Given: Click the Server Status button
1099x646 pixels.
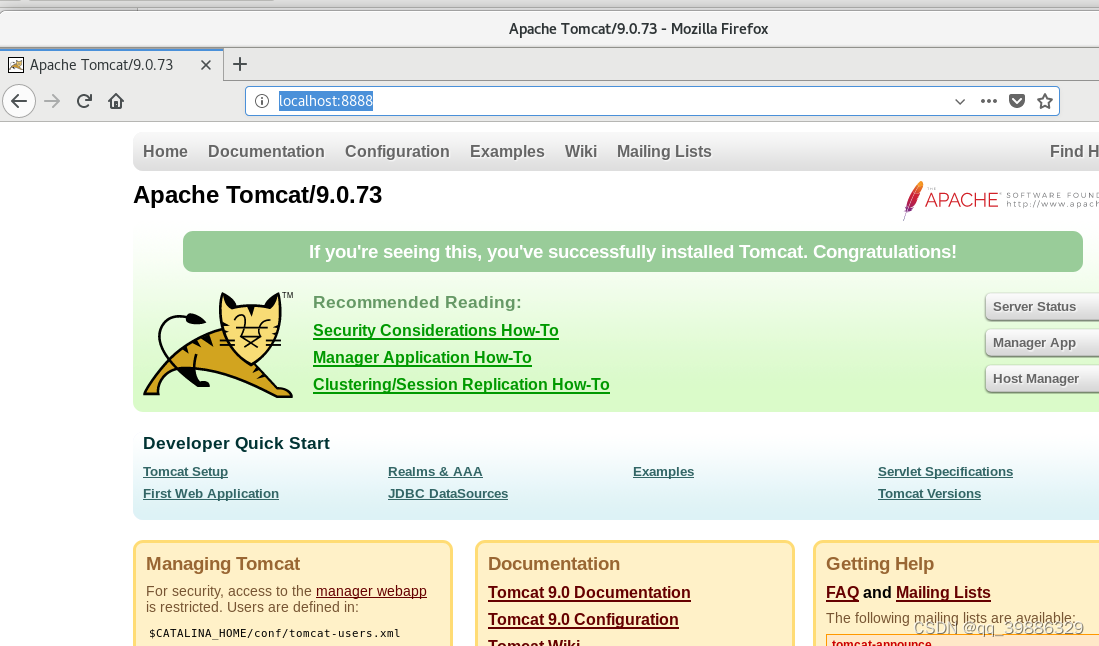Looking at the screenshot, I should 1042,307.
